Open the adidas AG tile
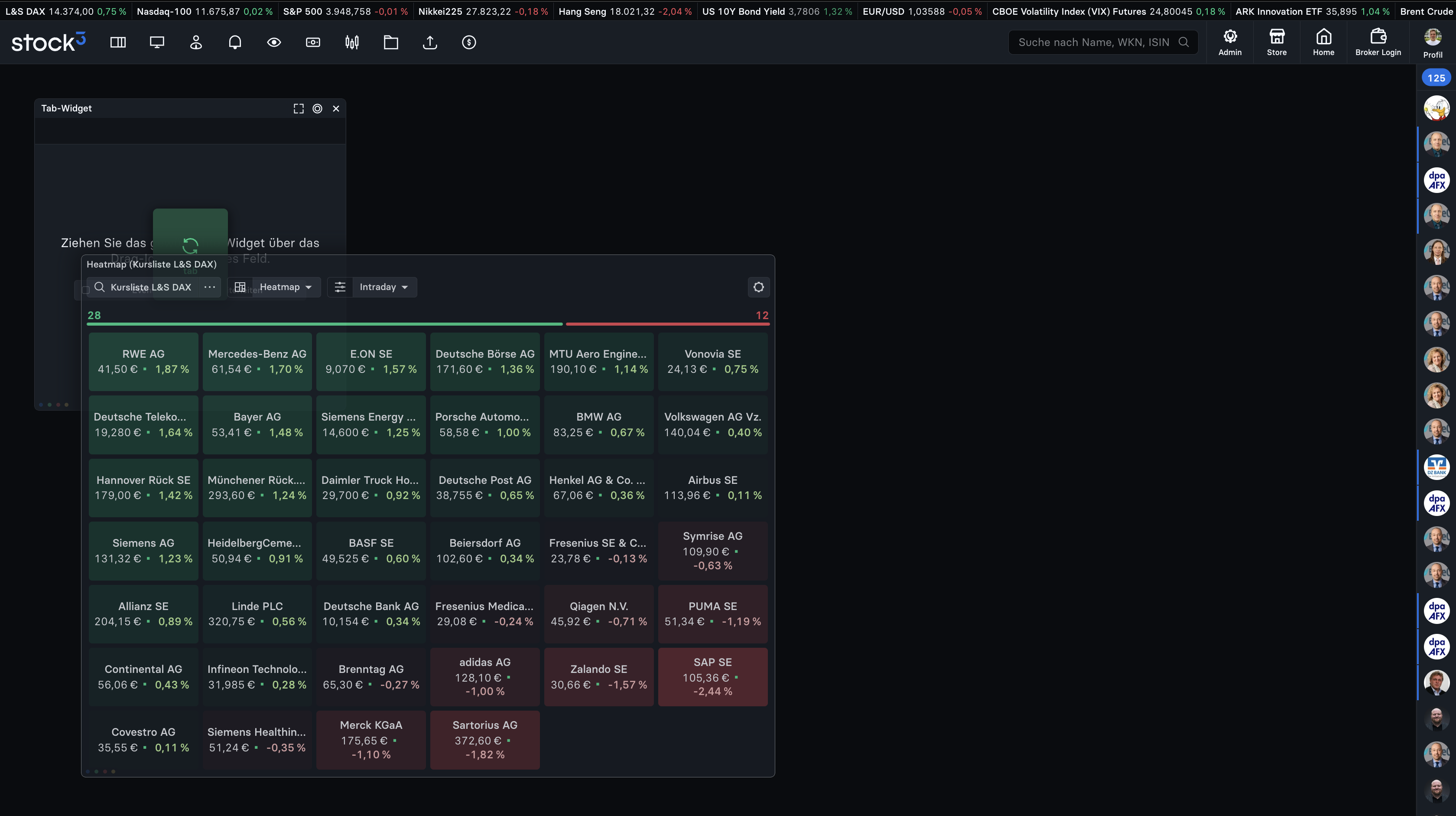The width and height of the screenshot is (1456, 816). pyautogui.click(x=485, y=677)
